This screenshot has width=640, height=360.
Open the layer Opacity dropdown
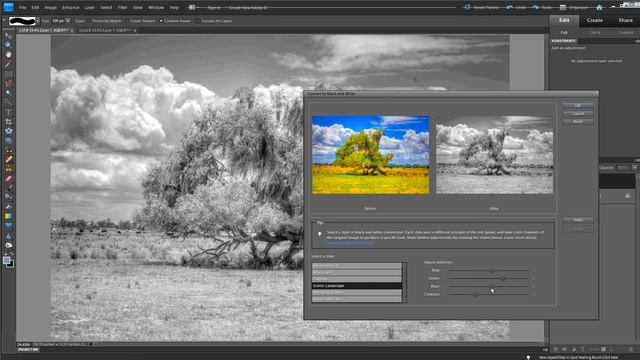[635, 167]
